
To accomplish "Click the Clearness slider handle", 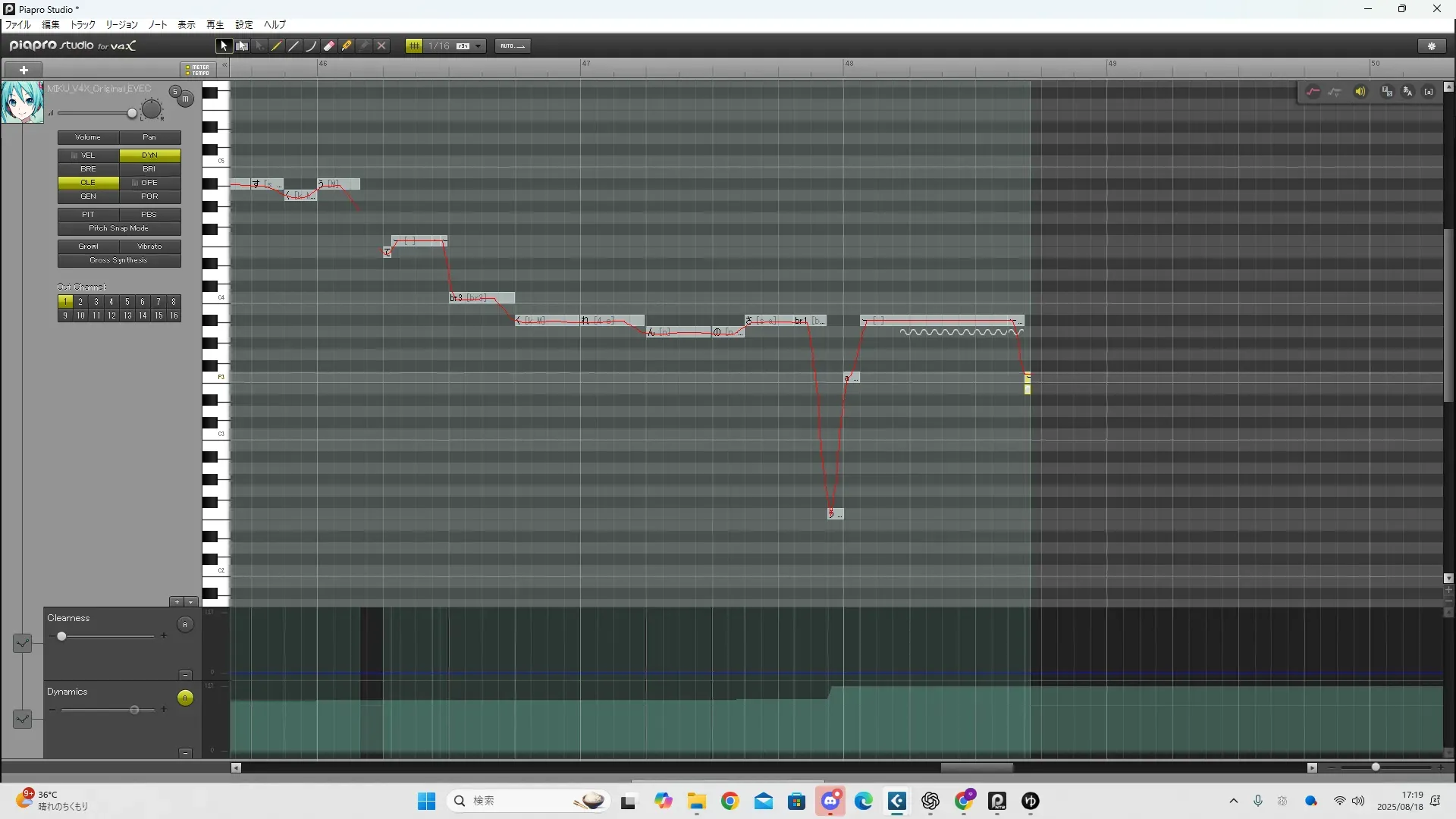I will coord(61,636).
